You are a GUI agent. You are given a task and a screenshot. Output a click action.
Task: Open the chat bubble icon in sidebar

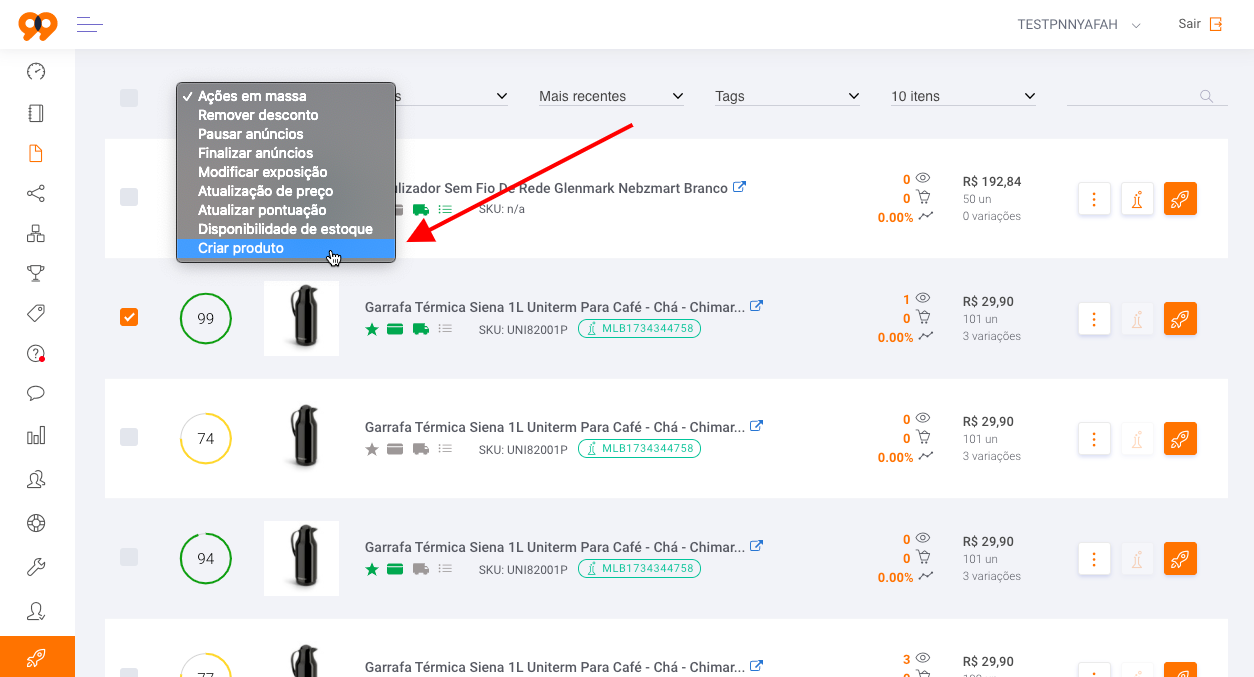36,393
